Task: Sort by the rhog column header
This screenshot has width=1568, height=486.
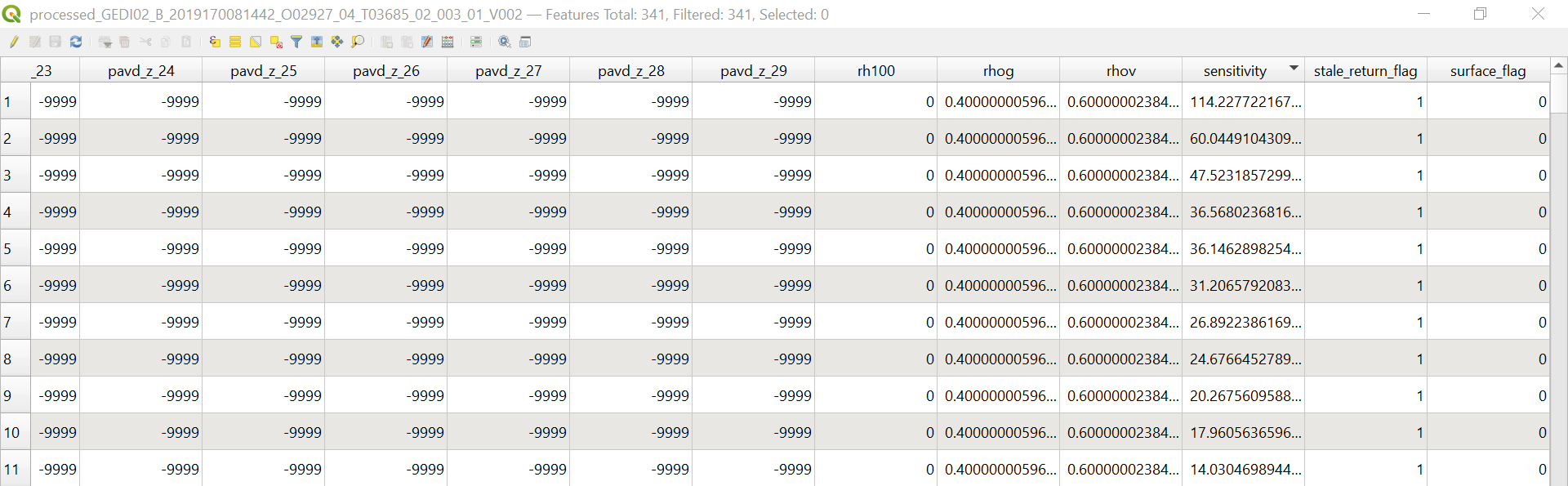Action: 999,70
